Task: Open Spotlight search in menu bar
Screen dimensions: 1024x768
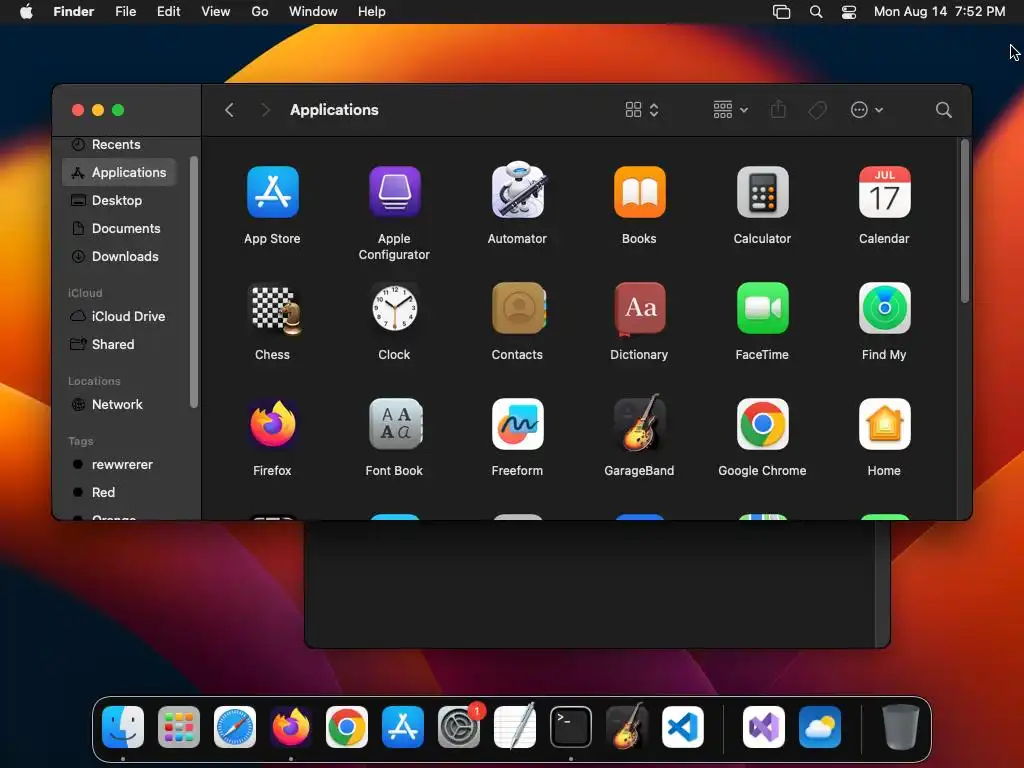Action: tap(816, 12)
